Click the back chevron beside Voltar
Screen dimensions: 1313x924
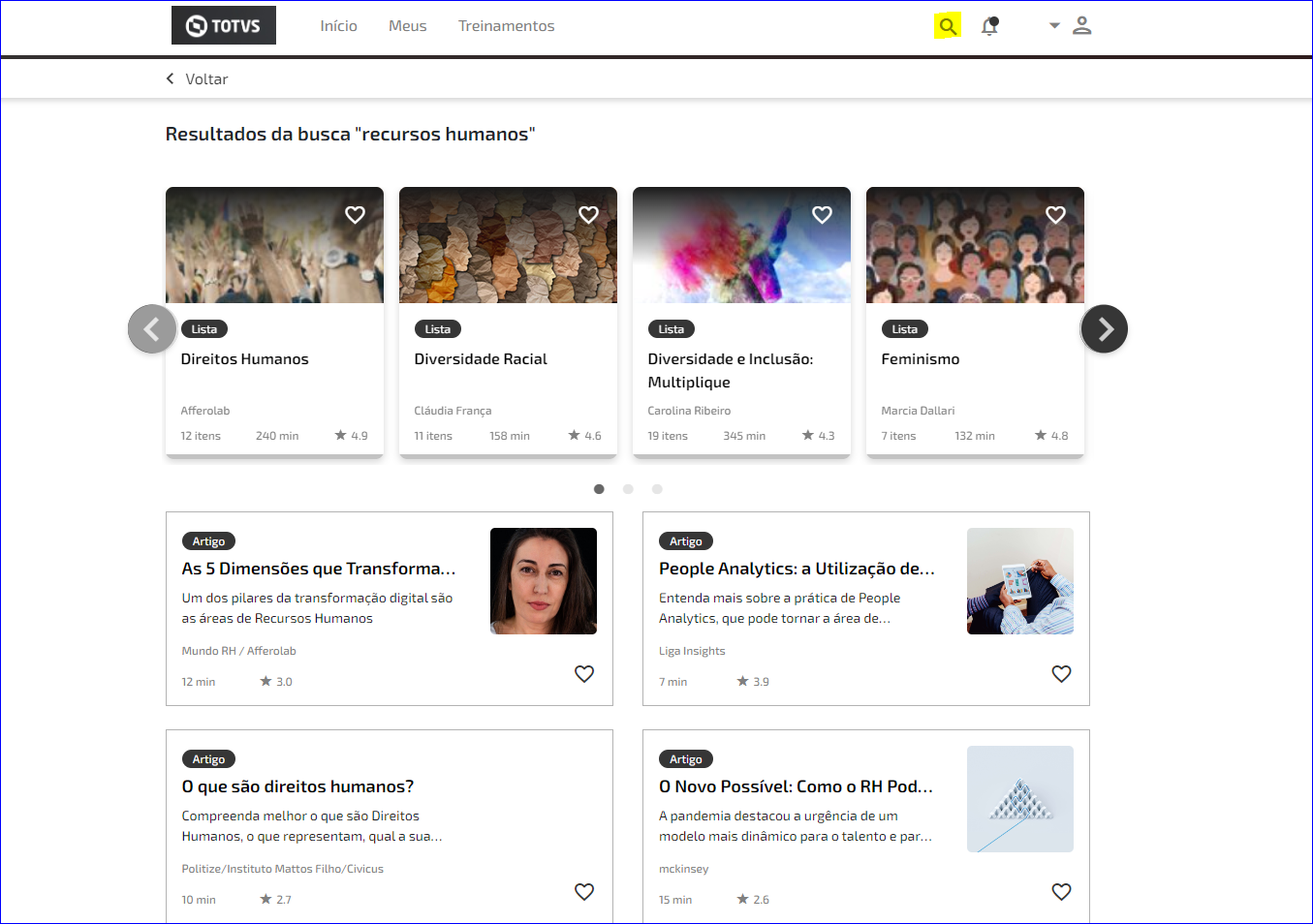point(171,78)
